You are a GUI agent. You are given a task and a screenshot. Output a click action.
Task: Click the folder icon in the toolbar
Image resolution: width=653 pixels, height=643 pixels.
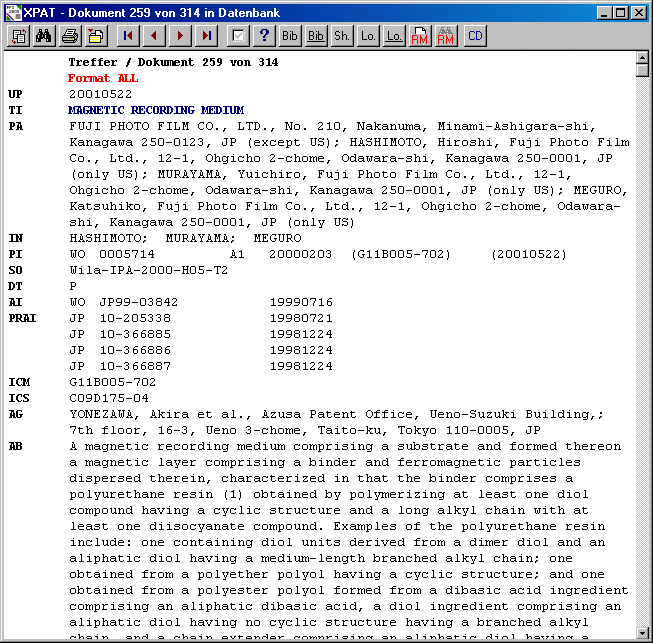[96, 37]
